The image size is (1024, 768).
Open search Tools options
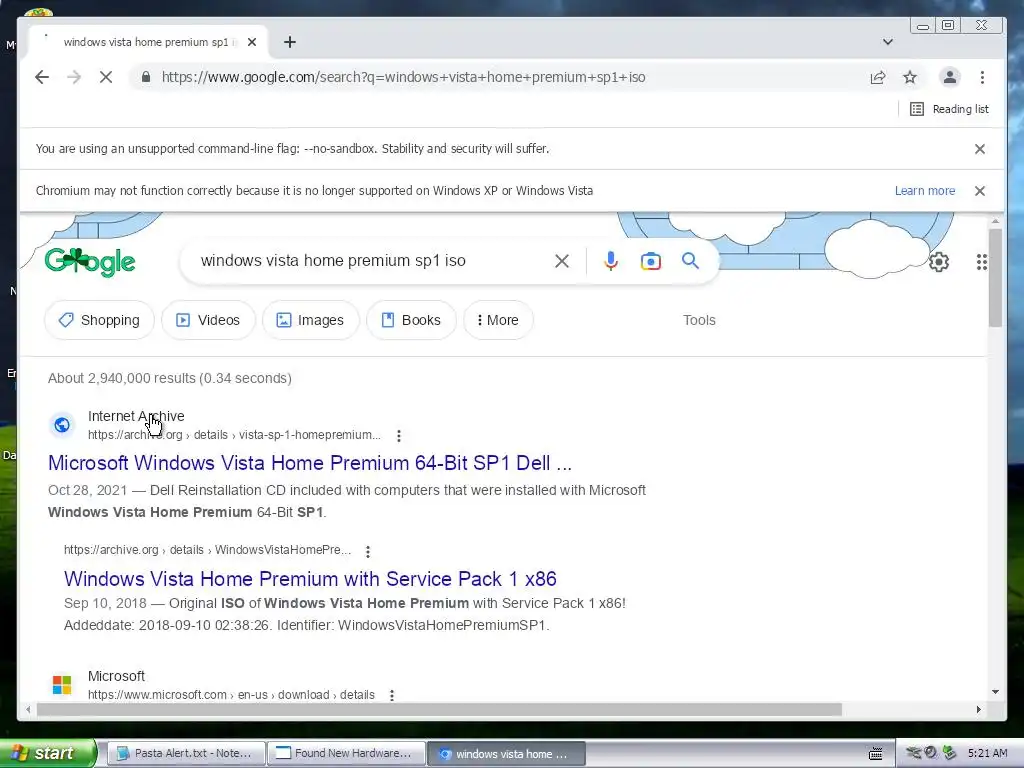point(699,320)
